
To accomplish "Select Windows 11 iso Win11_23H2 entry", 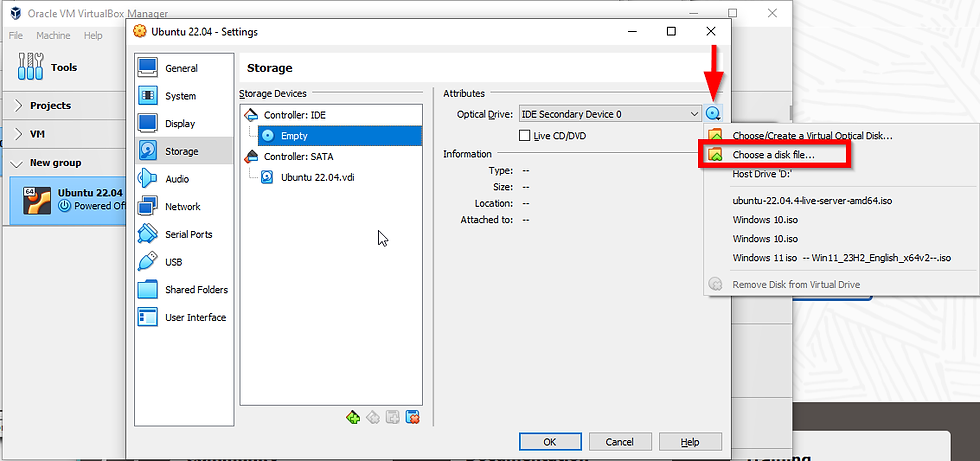I will coord(842,257).
